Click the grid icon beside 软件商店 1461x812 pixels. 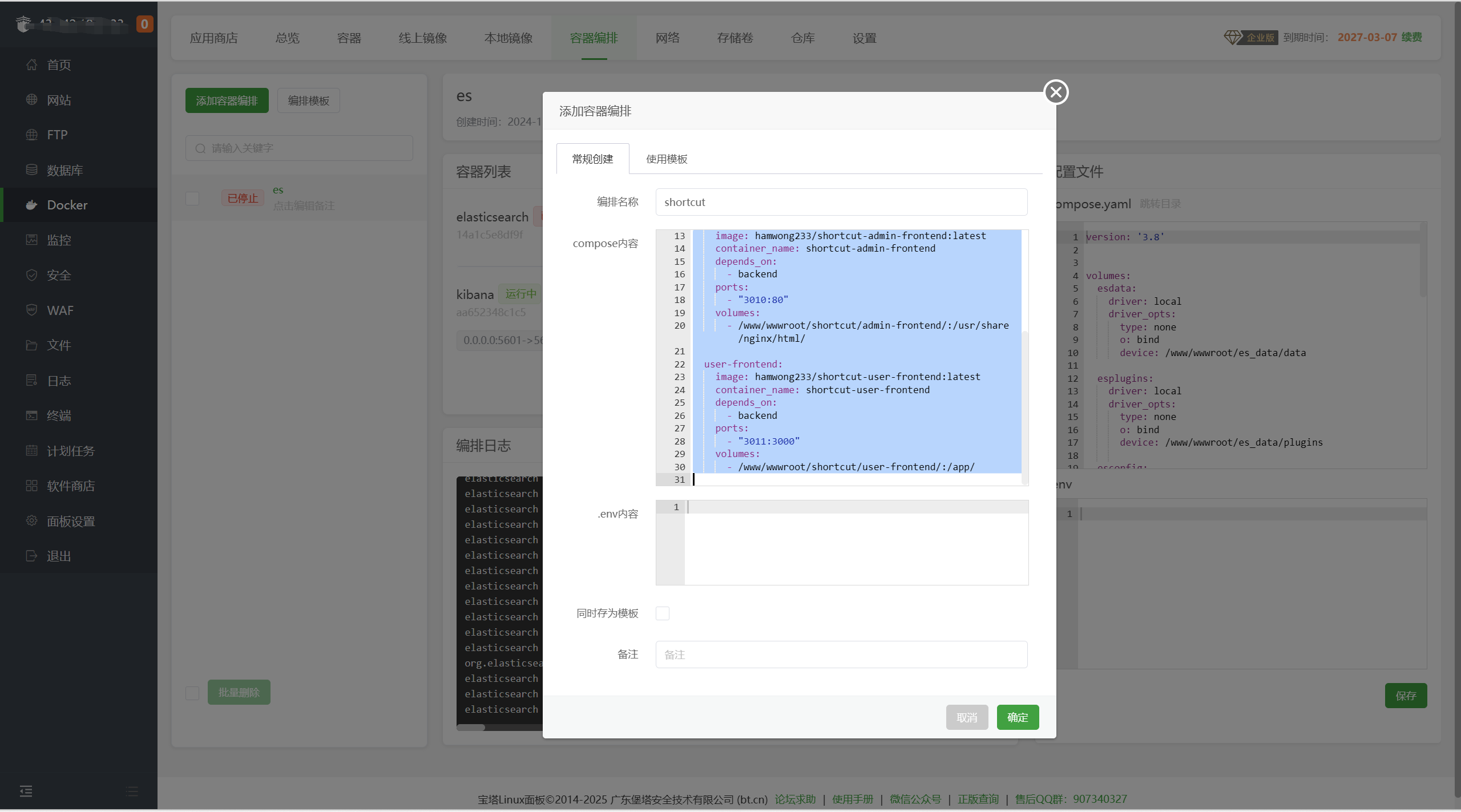coord(31,486)
